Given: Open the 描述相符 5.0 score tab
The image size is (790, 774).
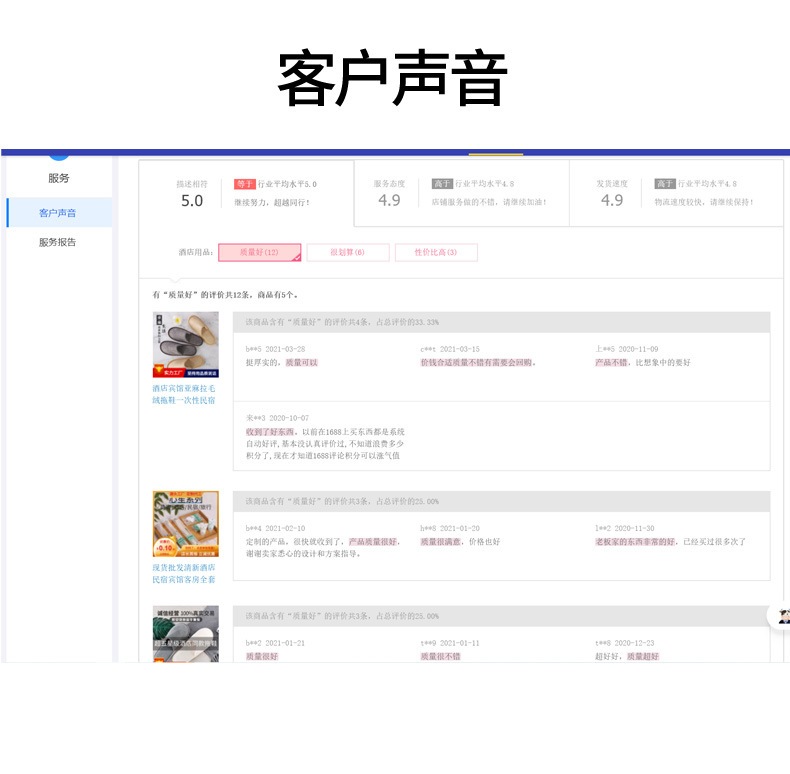Looking at the screenshot, I should point(246,194).
